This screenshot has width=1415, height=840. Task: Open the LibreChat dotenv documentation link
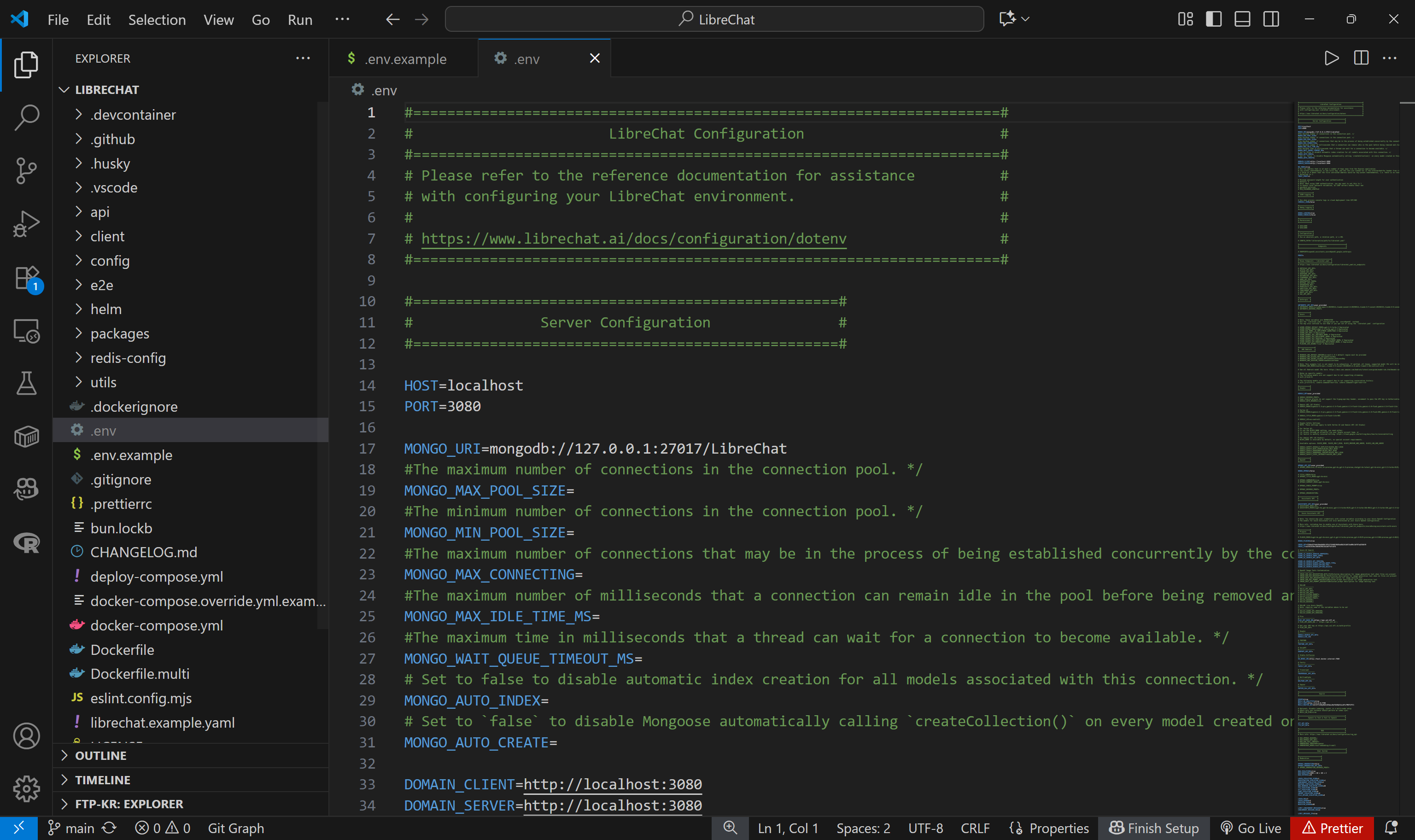[x=633, y=238]
